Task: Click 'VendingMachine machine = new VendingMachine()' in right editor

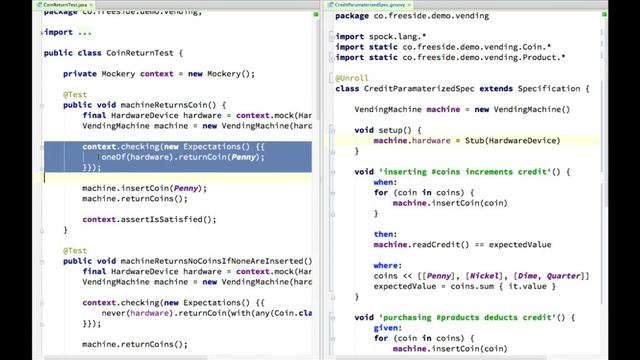Action: (x=462, y=109)
